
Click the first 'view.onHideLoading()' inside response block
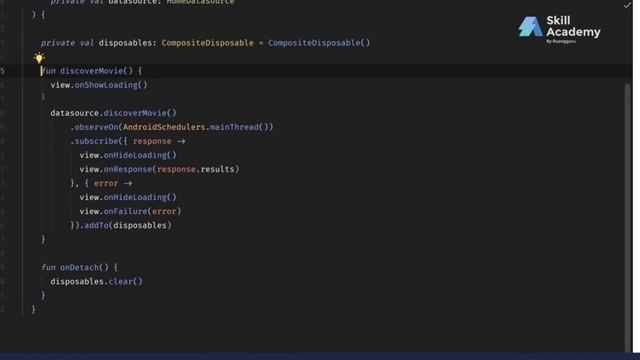click(128, 155)
